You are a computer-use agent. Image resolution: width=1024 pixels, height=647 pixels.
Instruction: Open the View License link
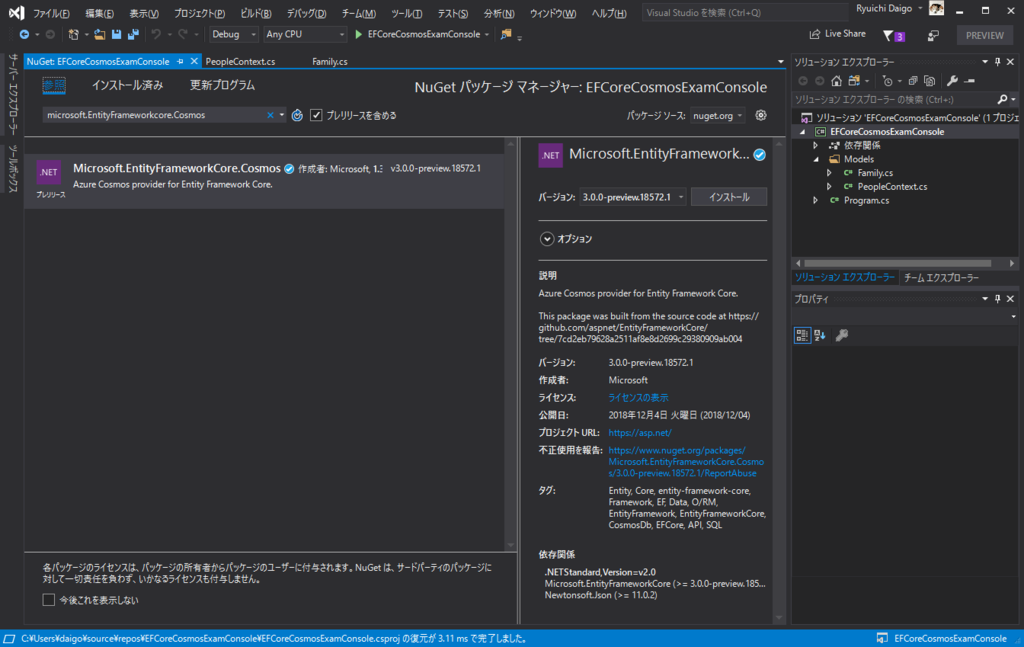(x=638, y=398)
